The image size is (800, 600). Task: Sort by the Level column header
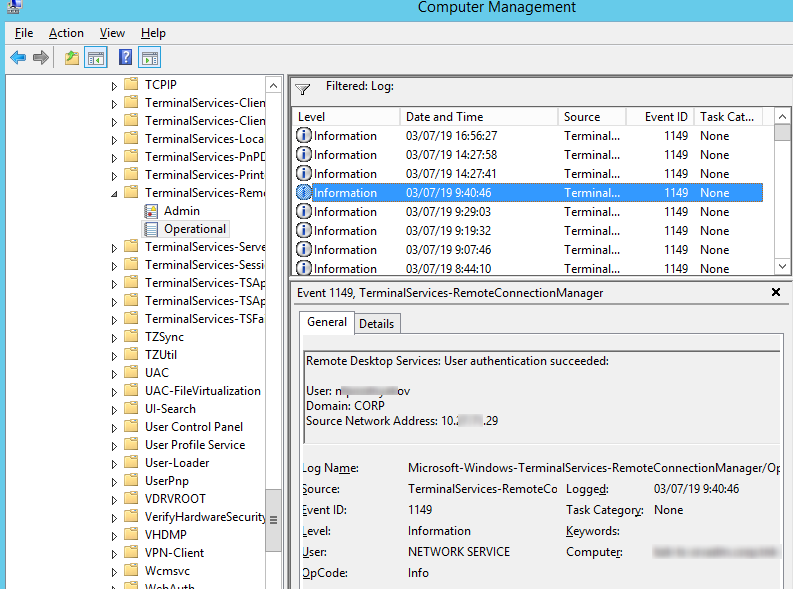point(347,117)
